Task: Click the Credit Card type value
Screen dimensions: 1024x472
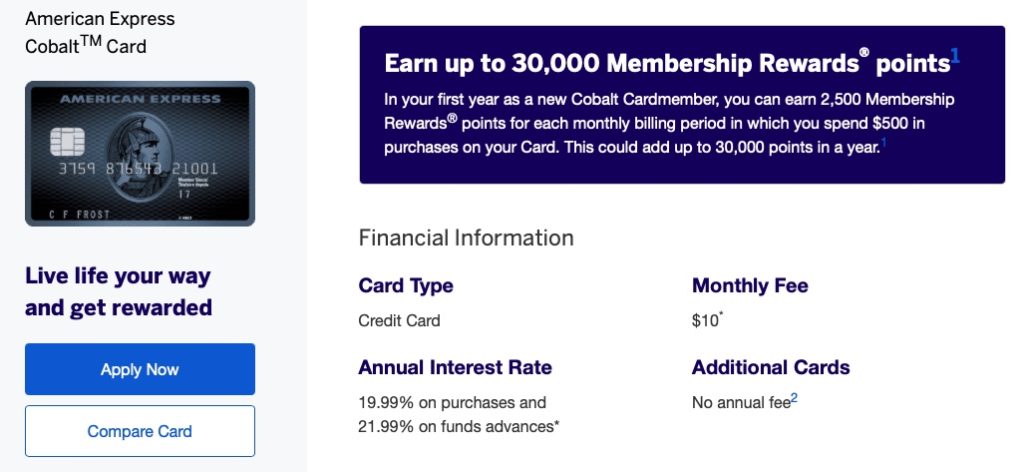Action: click(x=399, y=321)
